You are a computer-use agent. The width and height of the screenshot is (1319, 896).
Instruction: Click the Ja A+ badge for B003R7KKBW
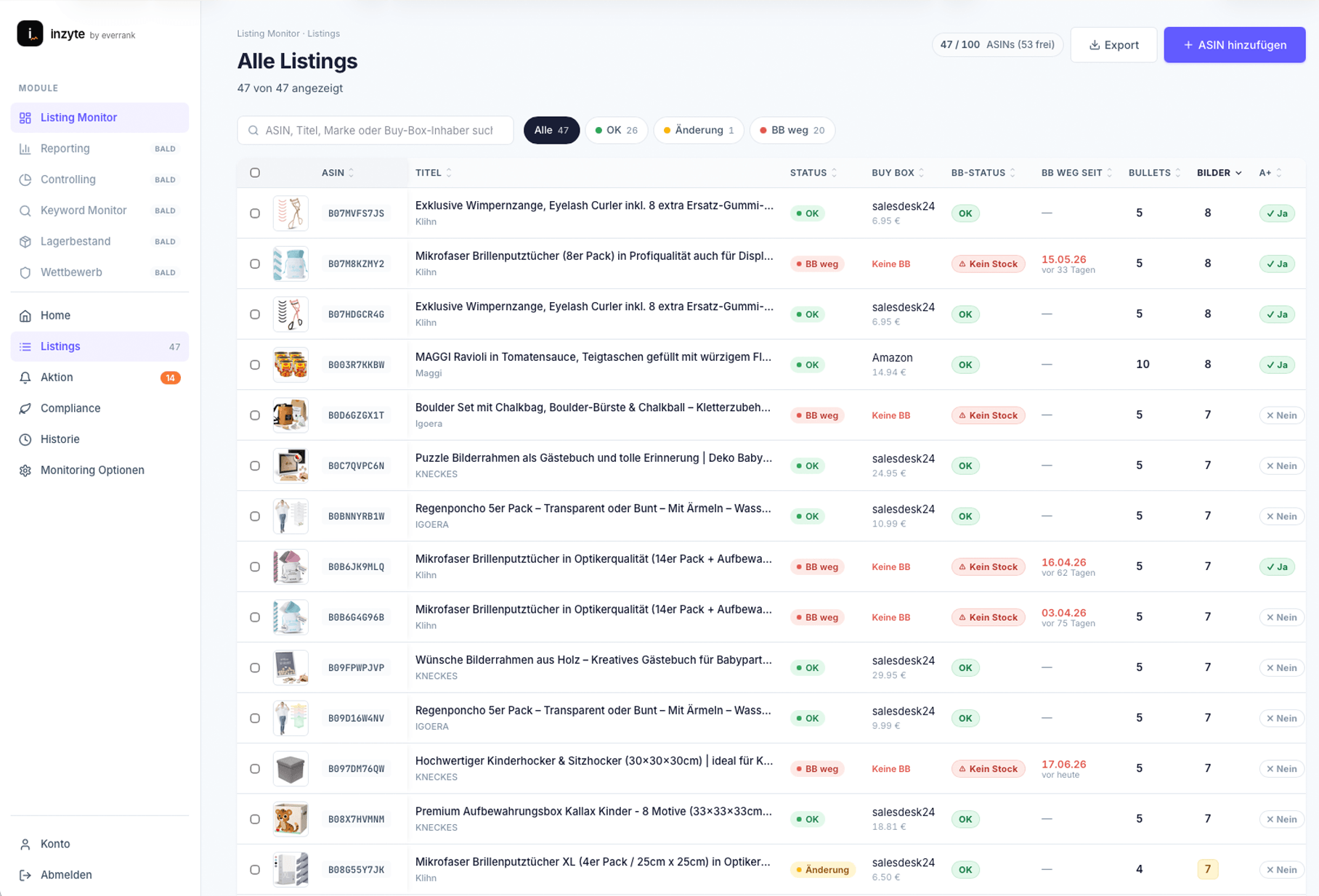tap(1277, 364)
